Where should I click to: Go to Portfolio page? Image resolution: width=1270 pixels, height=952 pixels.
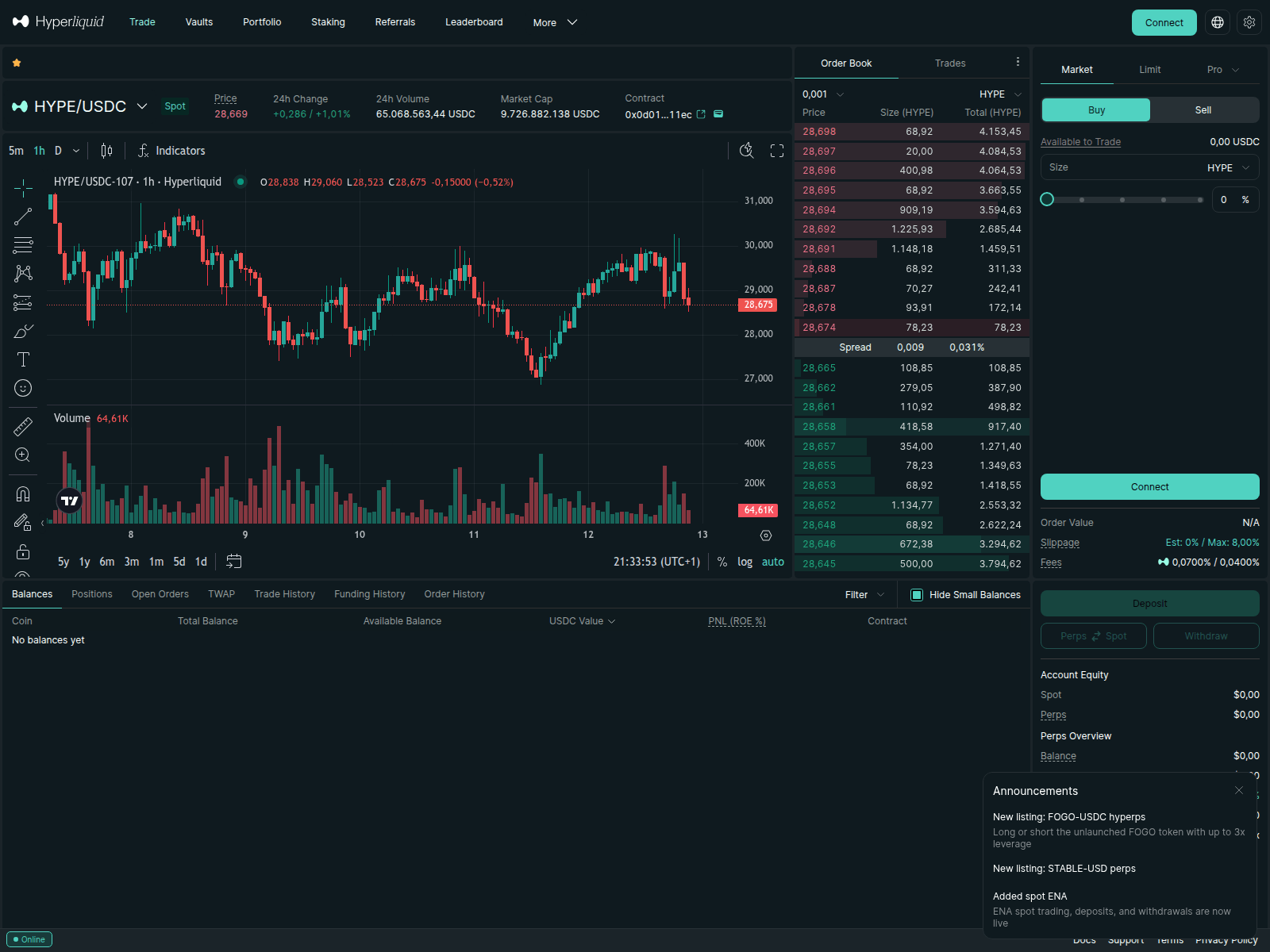pyautogui.click(x=262, y=22)
